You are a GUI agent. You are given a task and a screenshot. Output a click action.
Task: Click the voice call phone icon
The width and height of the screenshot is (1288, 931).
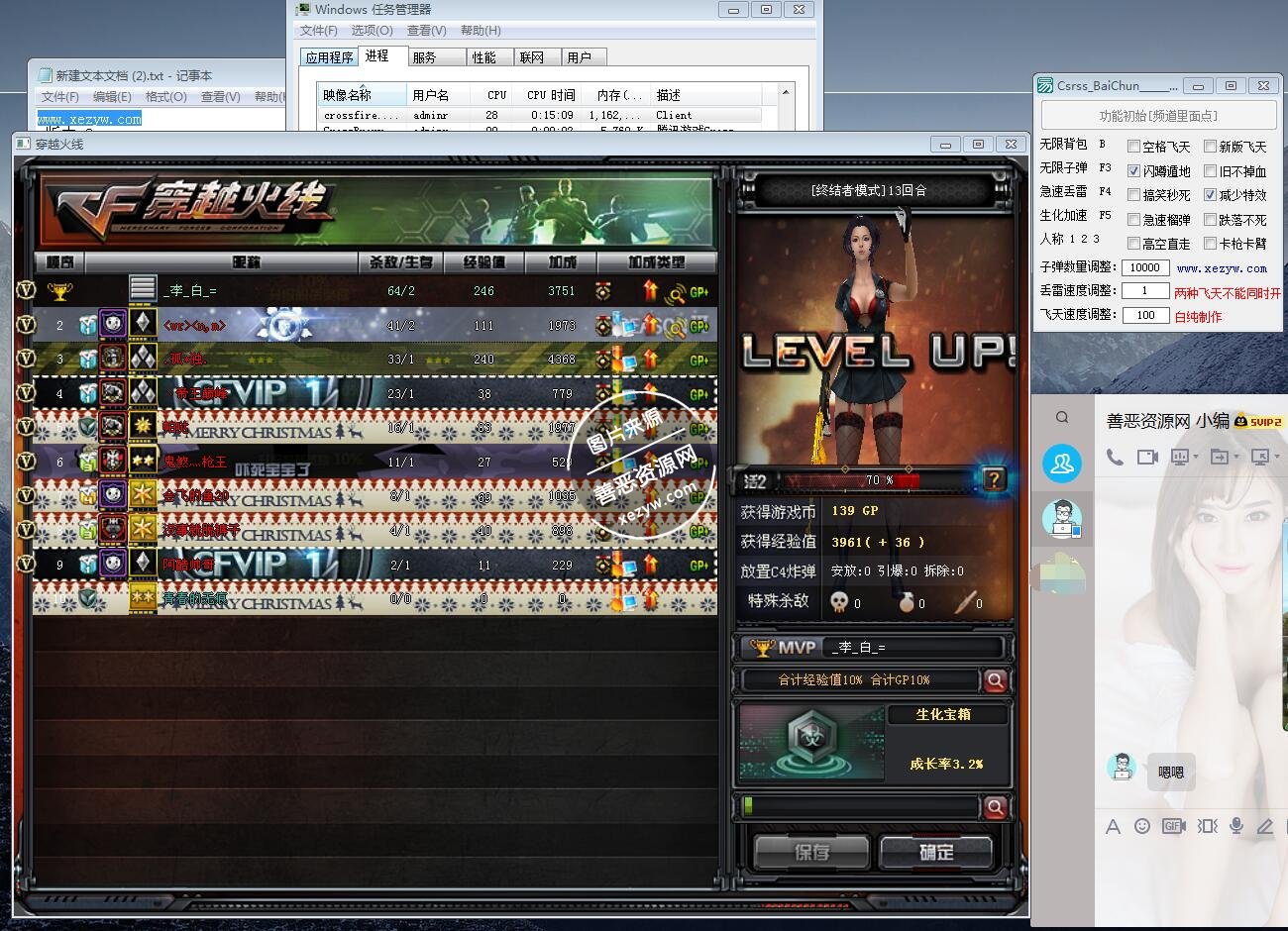pos(1115,457)
